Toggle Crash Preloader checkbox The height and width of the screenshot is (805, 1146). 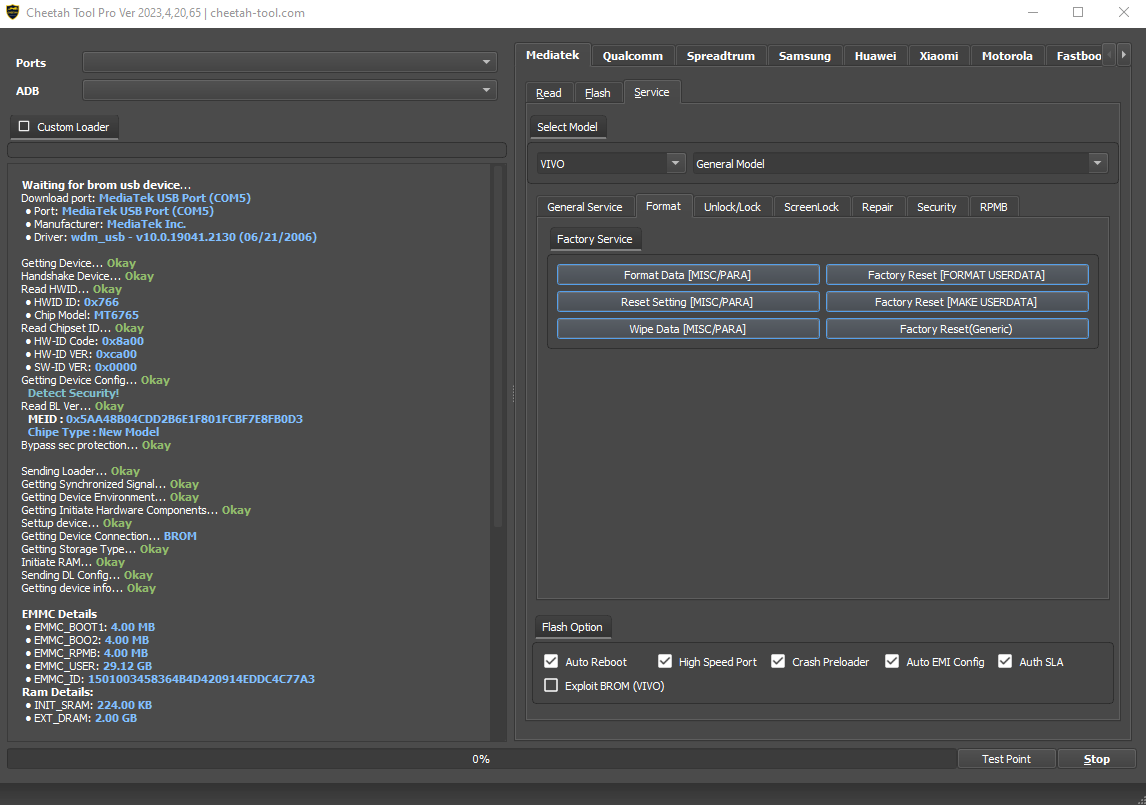coord(778,661)
